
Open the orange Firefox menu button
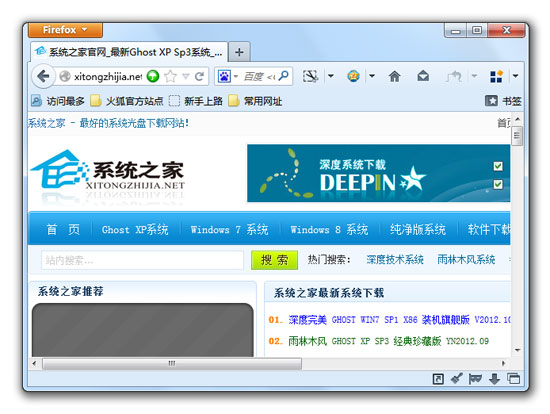tap(65, 30)
